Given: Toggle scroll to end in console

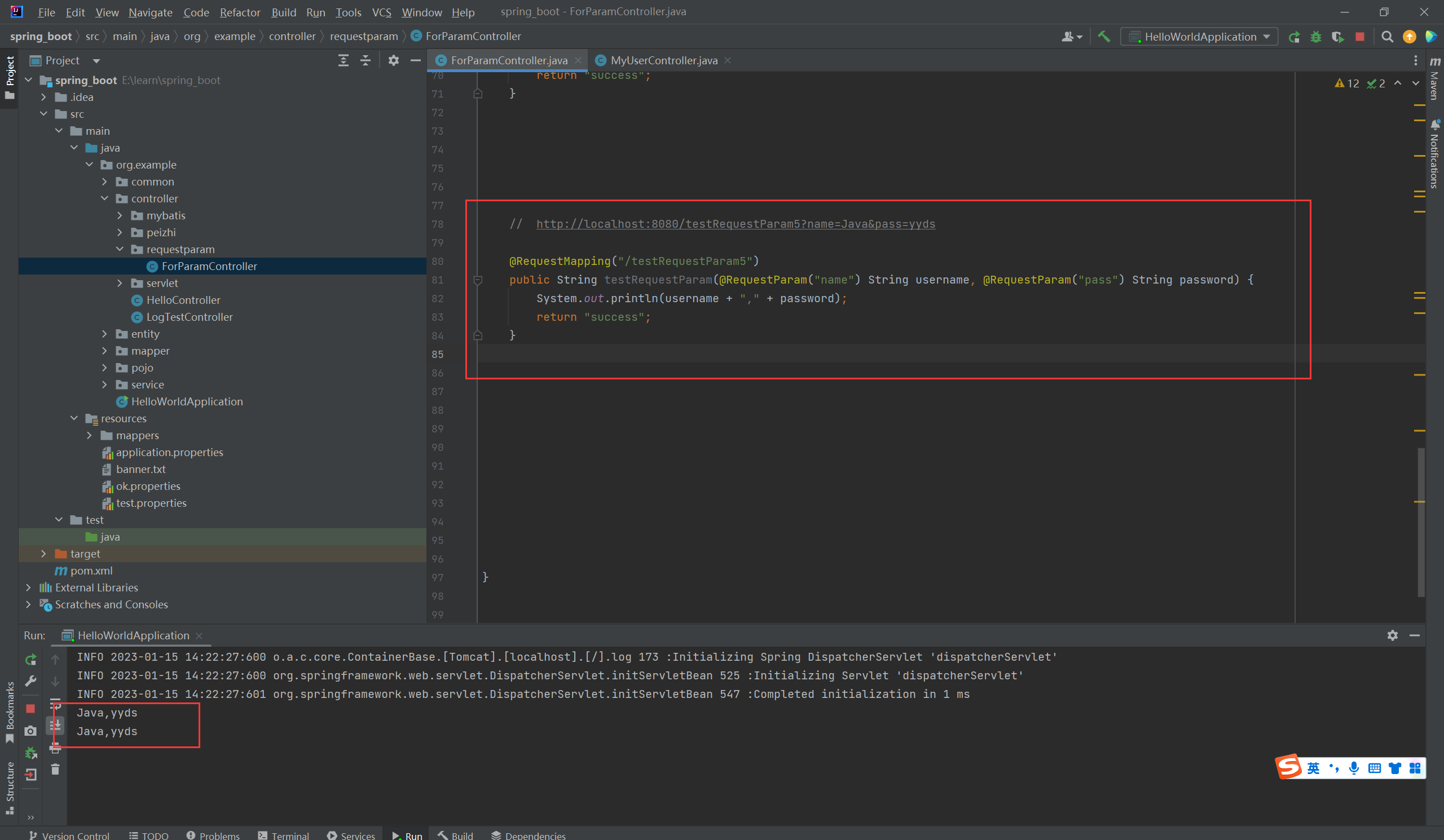Looking at the screenshot, I should (x=55, y=725).
